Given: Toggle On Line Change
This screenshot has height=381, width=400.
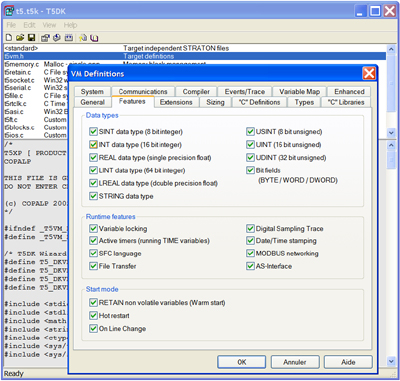Looking at the screenshot, I should coord(93,328).
